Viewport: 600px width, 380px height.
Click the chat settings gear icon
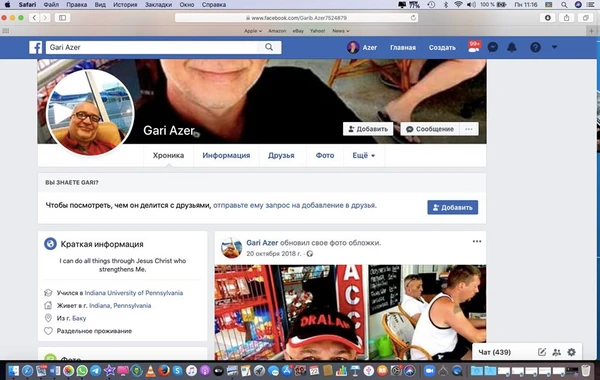pyautogui.click(x=571, y=352)
